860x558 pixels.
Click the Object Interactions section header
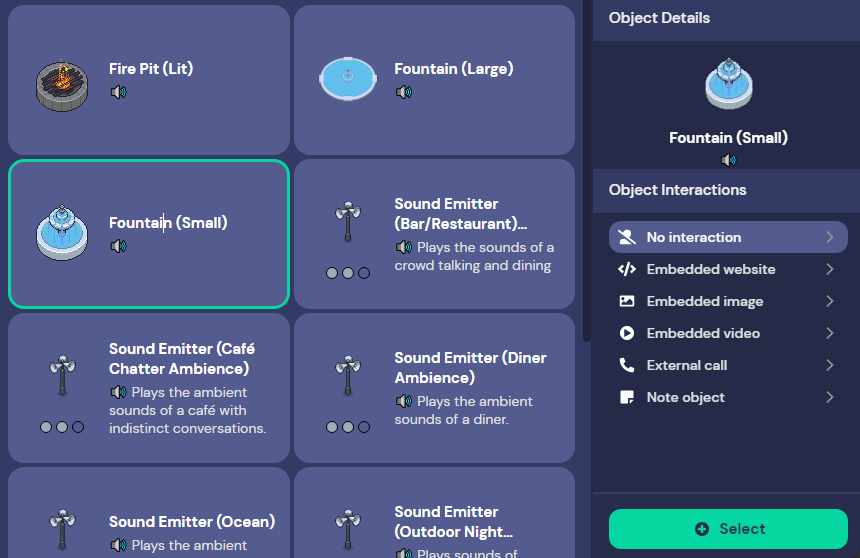tap(677, 190)
